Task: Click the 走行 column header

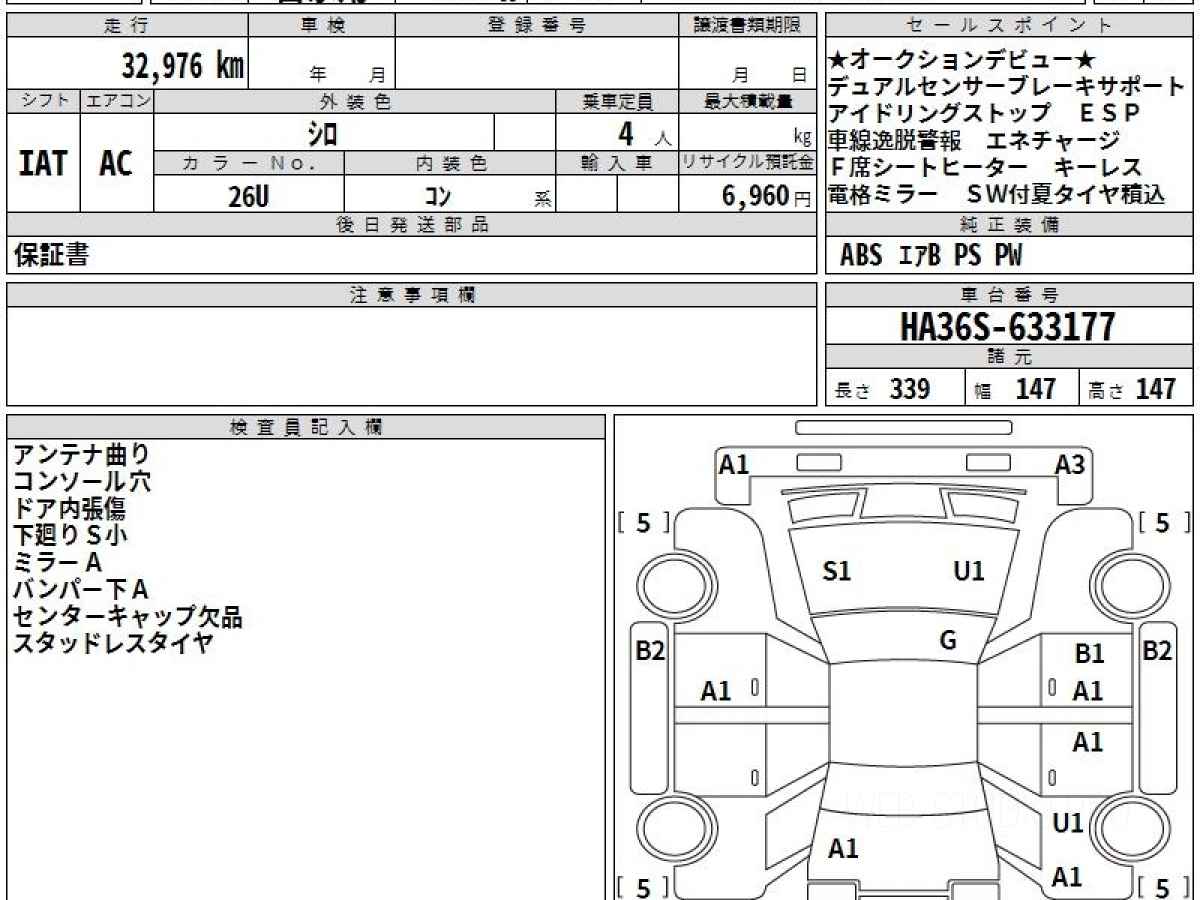Action: coord(127,26)
